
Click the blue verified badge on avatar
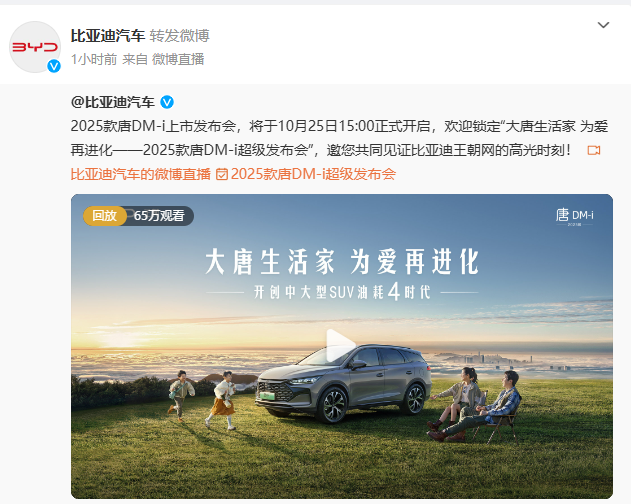pos(54,66)
